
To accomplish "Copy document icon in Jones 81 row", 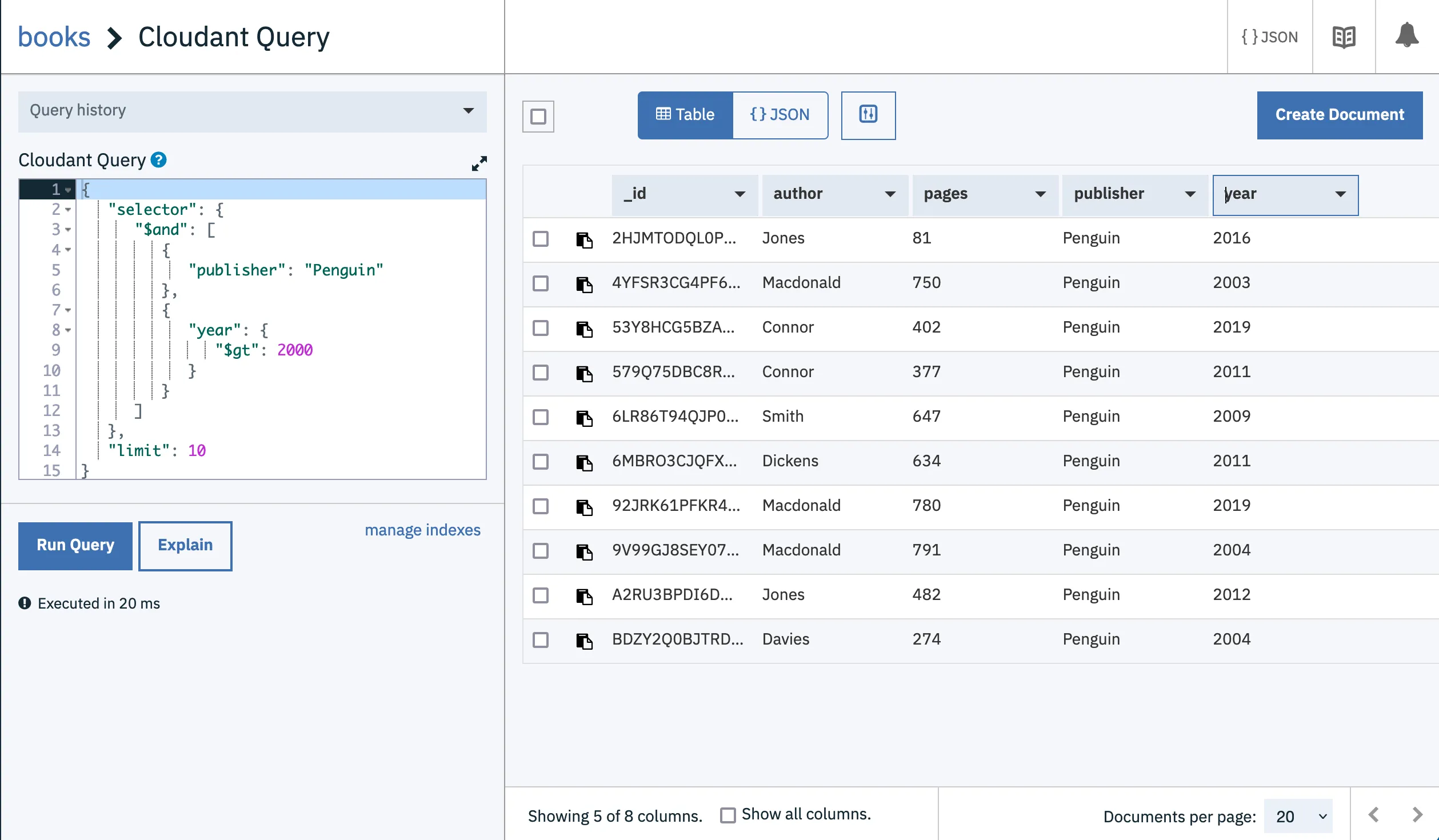I will click(584, 239).
